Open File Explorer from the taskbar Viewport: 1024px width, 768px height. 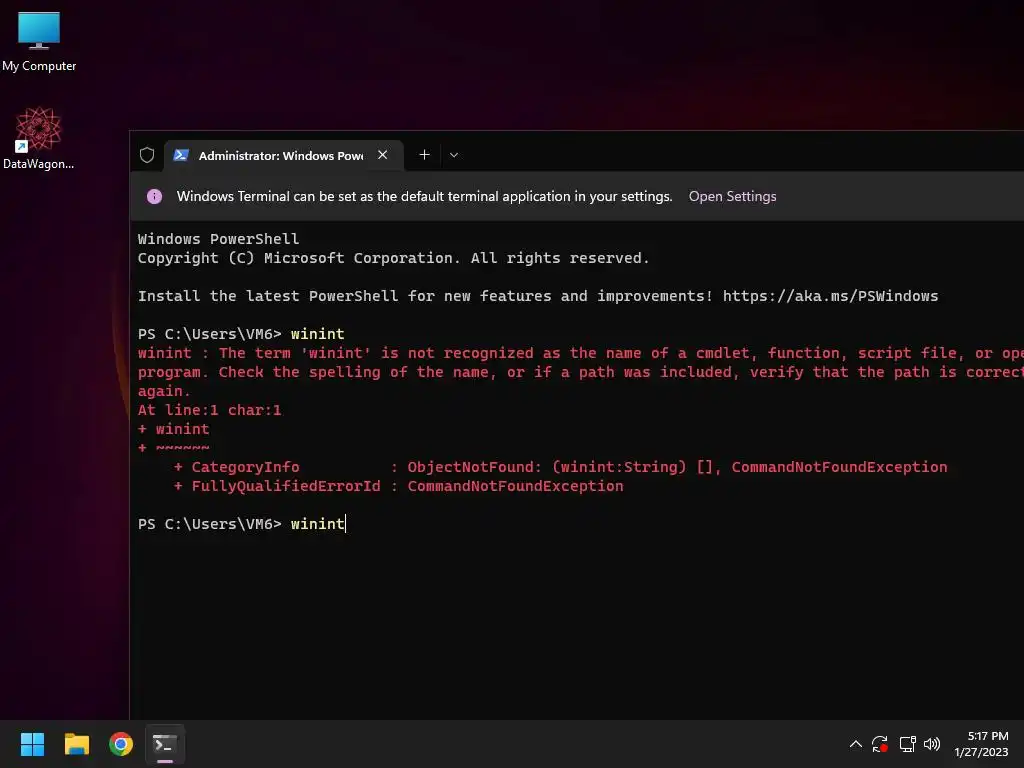pos(76,744)
